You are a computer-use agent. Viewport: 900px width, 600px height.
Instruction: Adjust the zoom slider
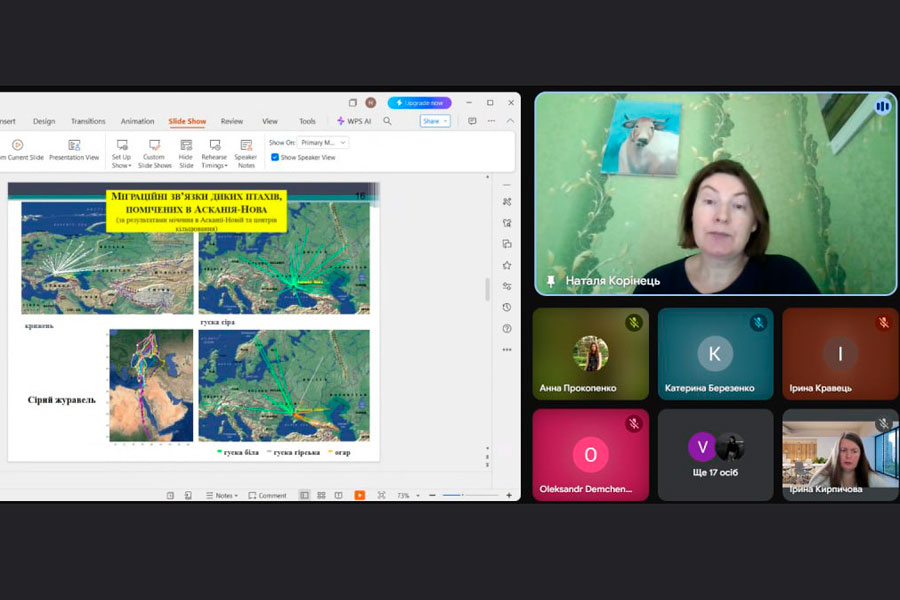pos(471,495)
